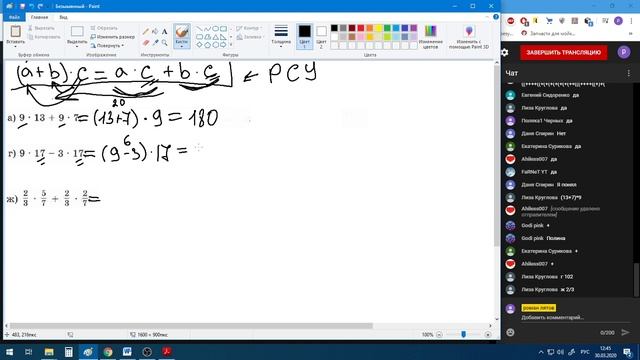
Task: Open File Explorer from taskbar
Action: pos(49,352)
